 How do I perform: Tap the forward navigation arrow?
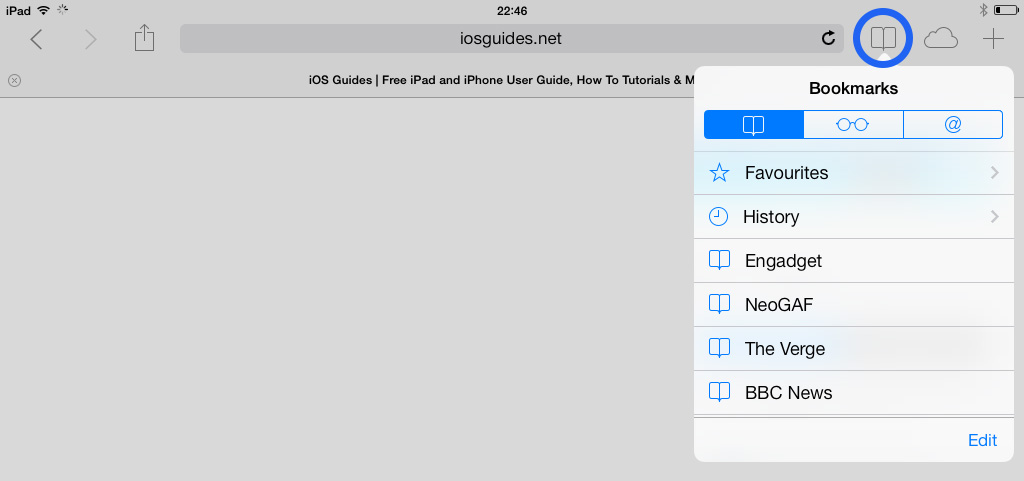[90, 40]
